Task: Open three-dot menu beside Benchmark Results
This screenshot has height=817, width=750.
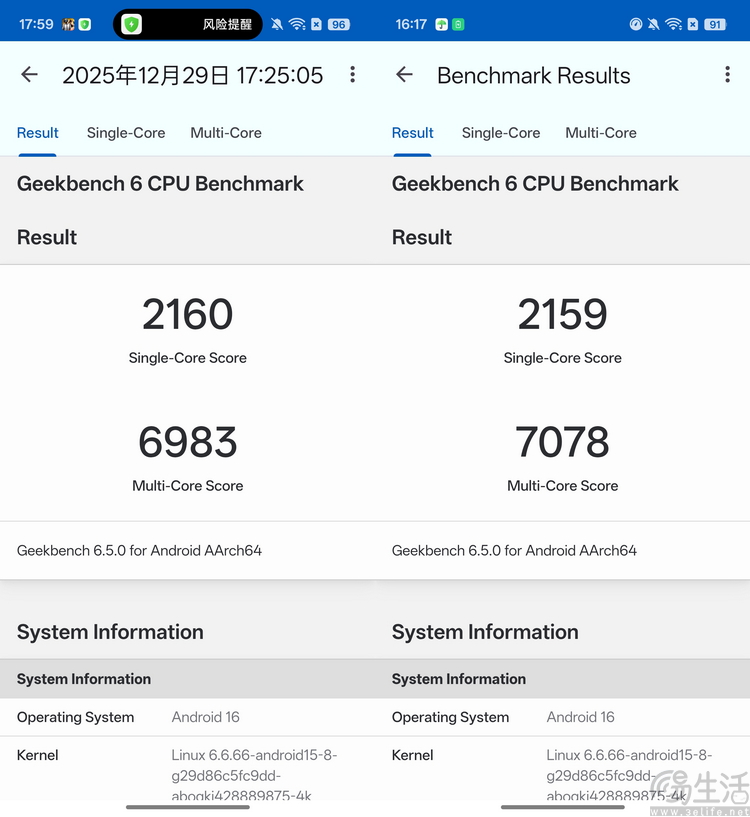Action: click(727, 75)
